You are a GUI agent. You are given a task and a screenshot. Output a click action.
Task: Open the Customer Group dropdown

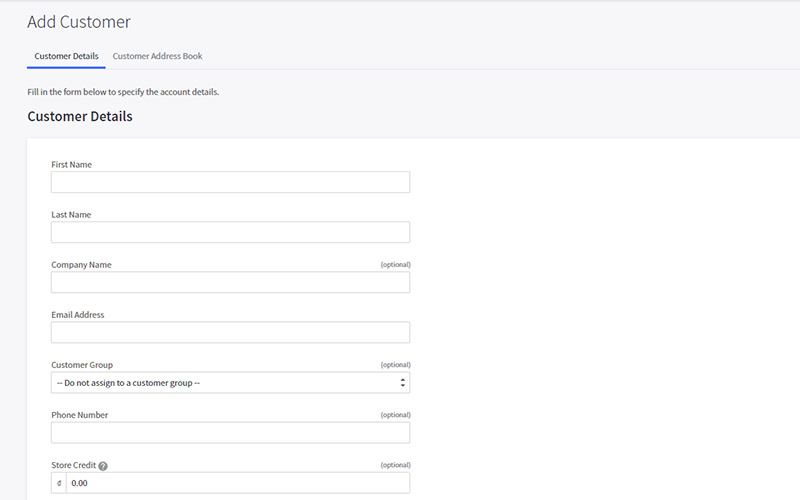(230, 383)
